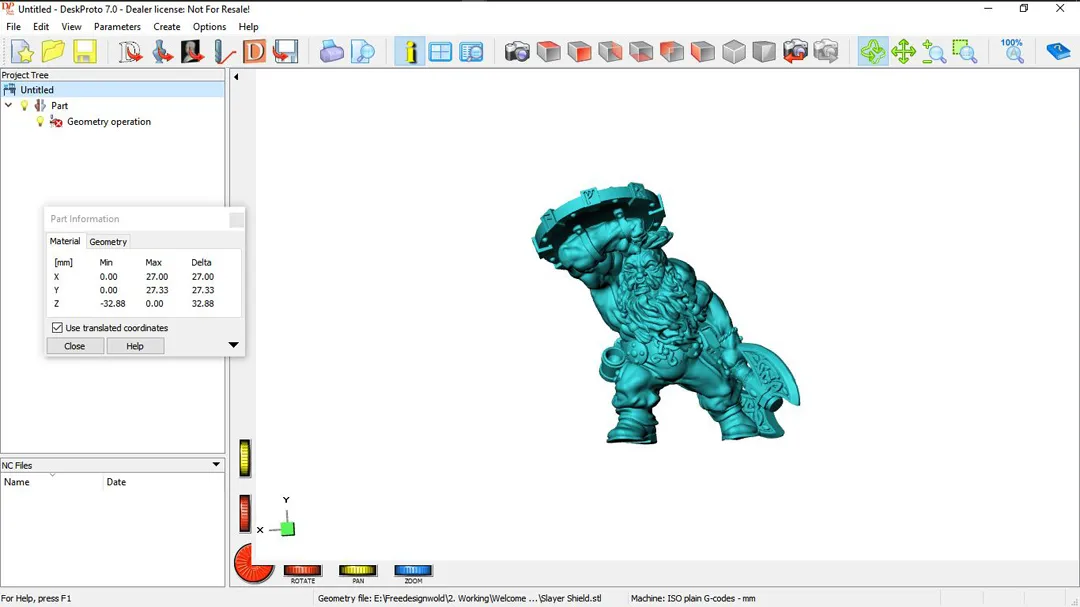Viewport: 1080px width, 607px height.
Task: Open a project with the yellow folder icon
Action: tap(53, 52)
